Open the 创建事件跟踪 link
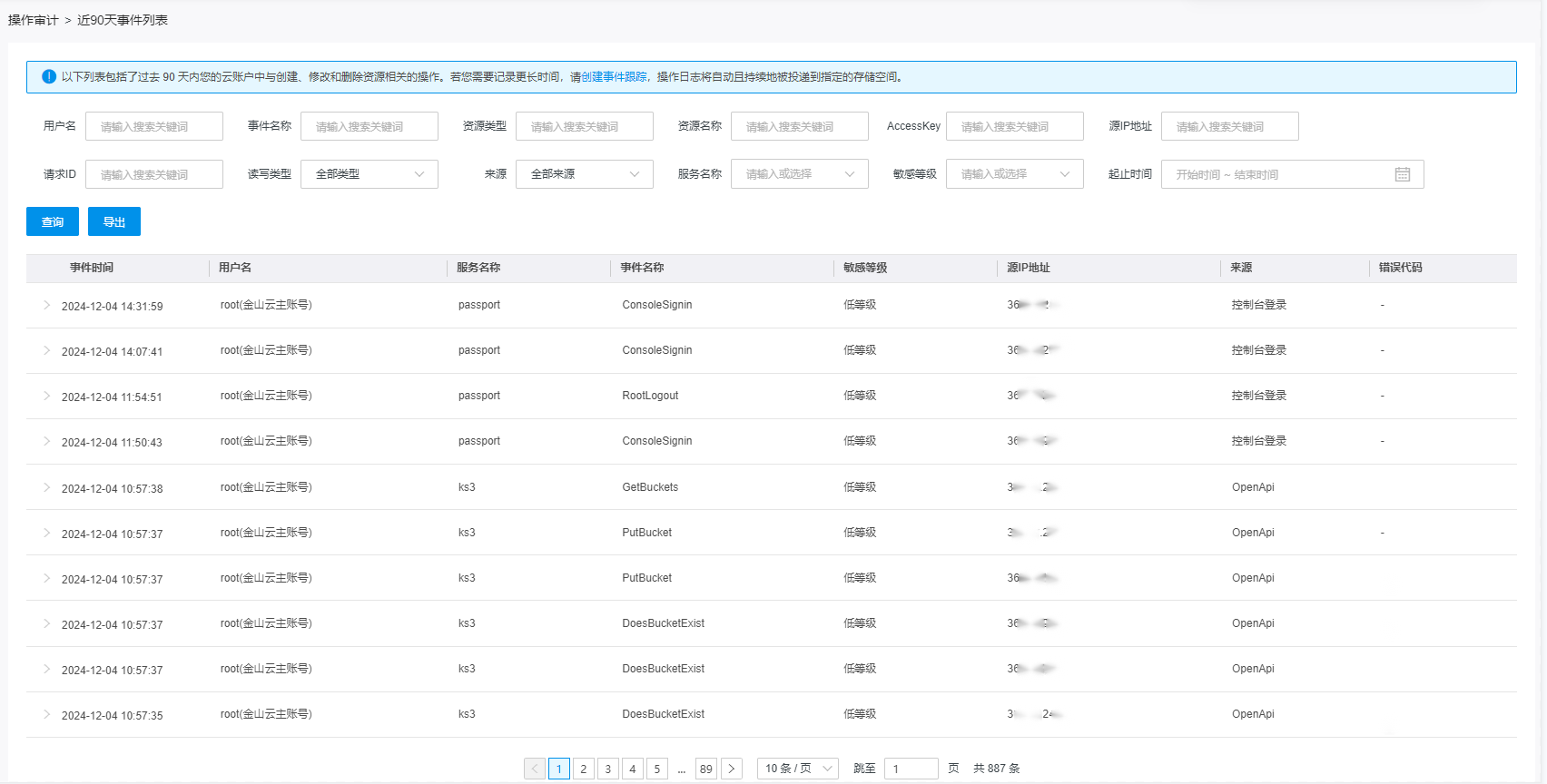 (x=614, y=77)
